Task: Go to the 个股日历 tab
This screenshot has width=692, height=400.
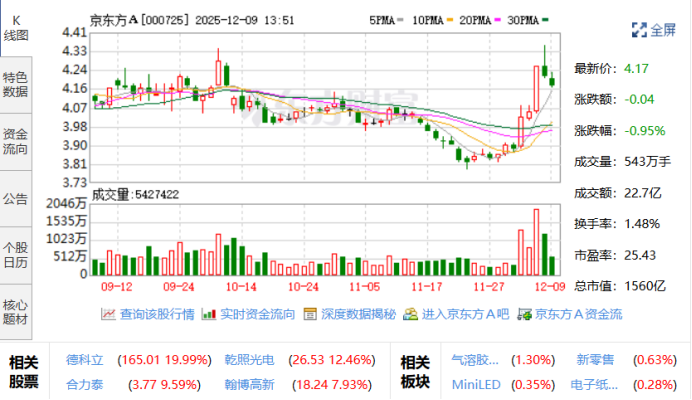Action: pyautogui.click(x=16, y=254)
